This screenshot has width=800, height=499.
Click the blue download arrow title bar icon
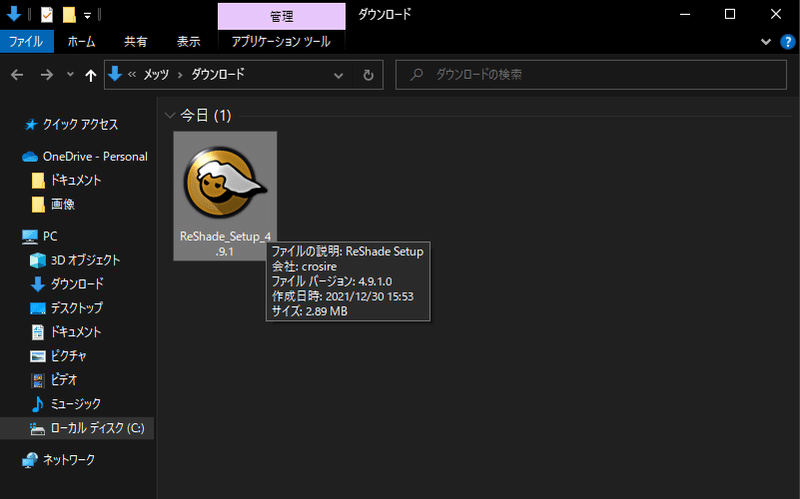coord(14,14)
